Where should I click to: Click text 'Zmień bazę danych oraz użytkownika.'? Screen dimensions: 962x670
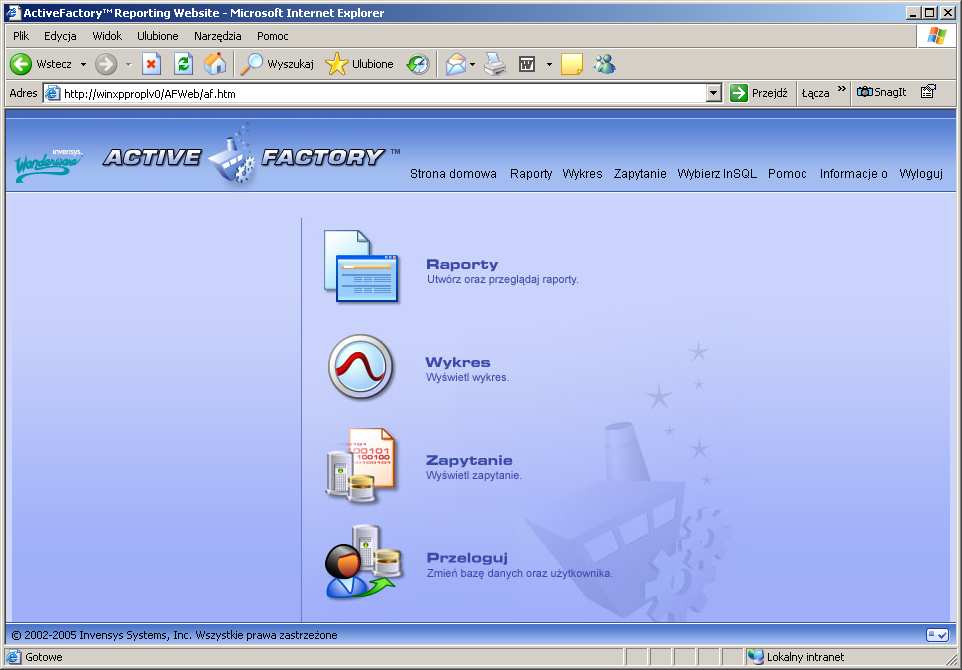[x=519, y=573]
